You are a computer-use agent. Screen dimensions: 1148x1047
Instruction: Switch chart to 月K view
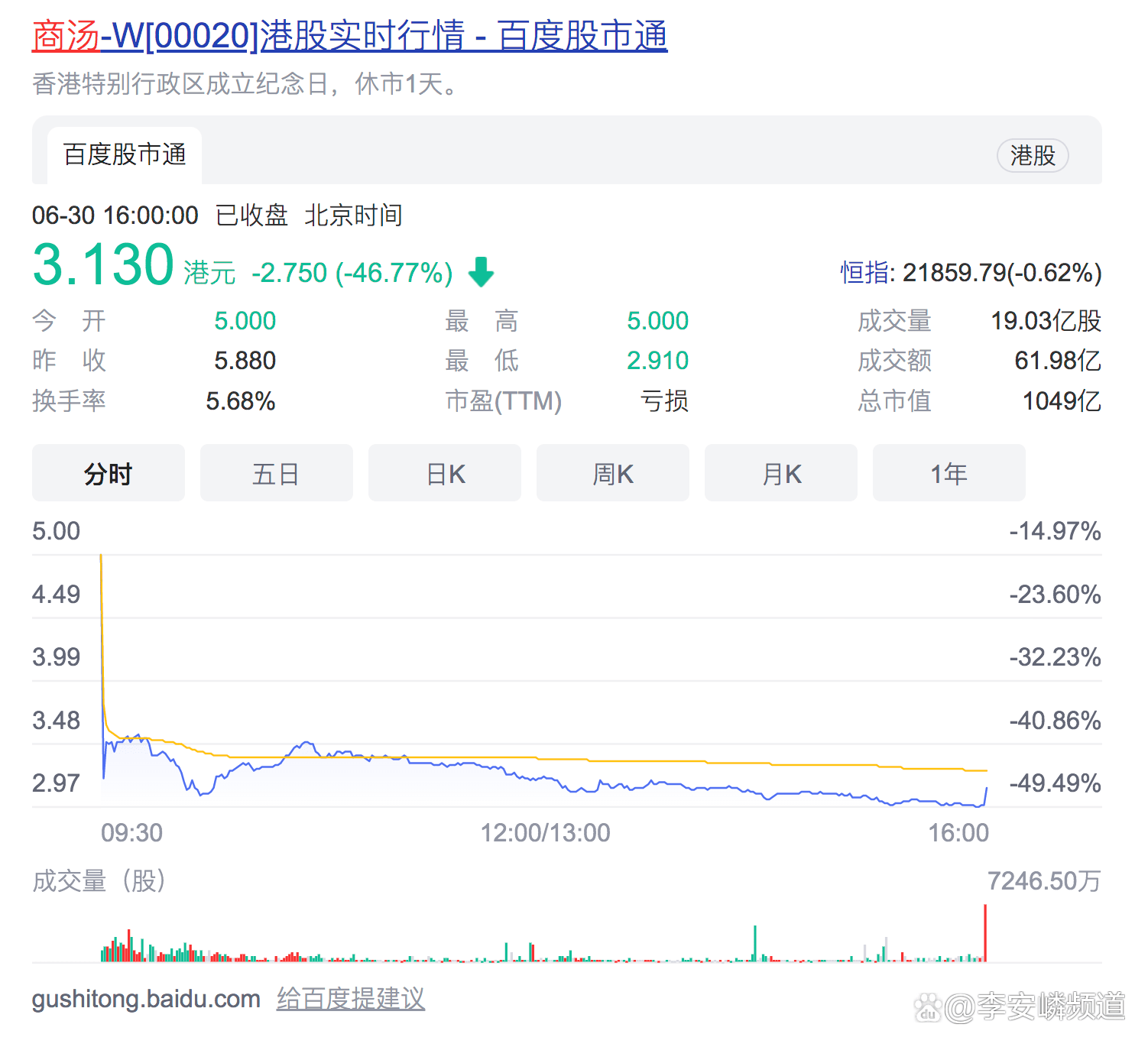pos(781,473)
